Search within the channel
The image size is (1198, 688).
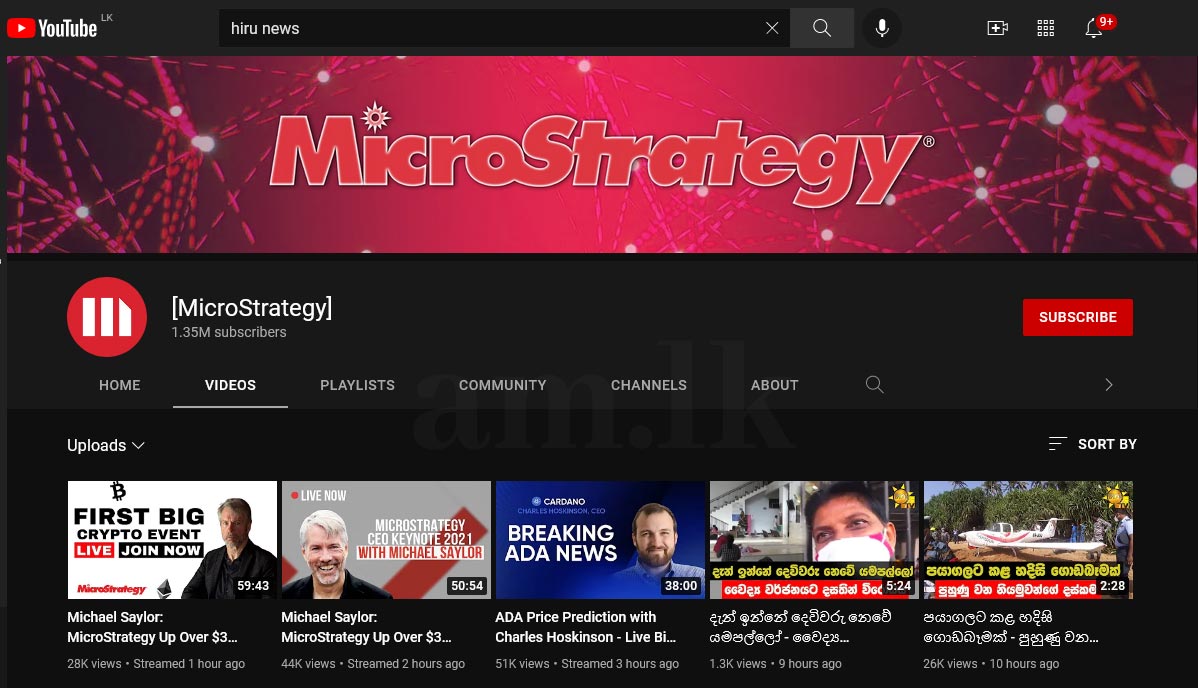[x=875, y=385]
